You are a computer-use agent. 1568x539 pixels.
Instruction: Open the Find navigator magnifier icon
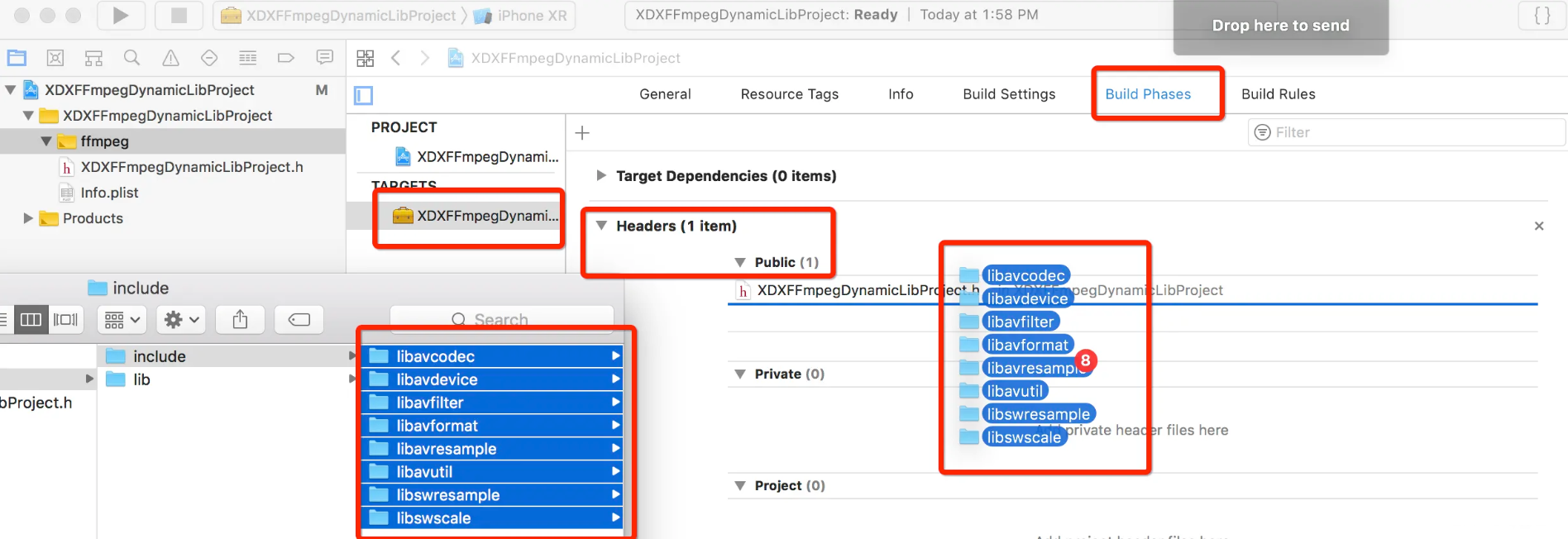(131, 58)
